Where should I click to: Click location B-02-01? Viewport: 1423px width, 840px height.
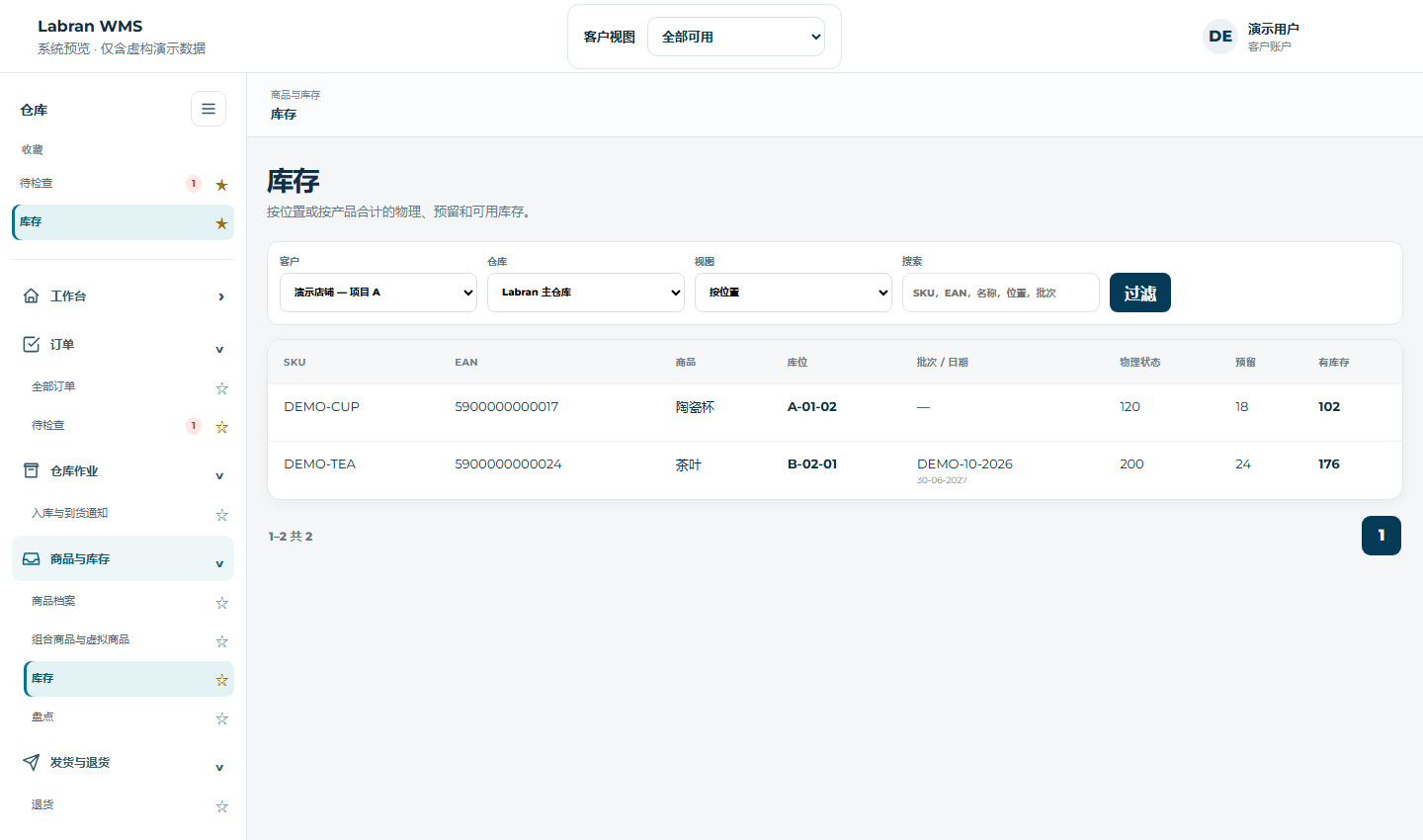click(812, 463)
